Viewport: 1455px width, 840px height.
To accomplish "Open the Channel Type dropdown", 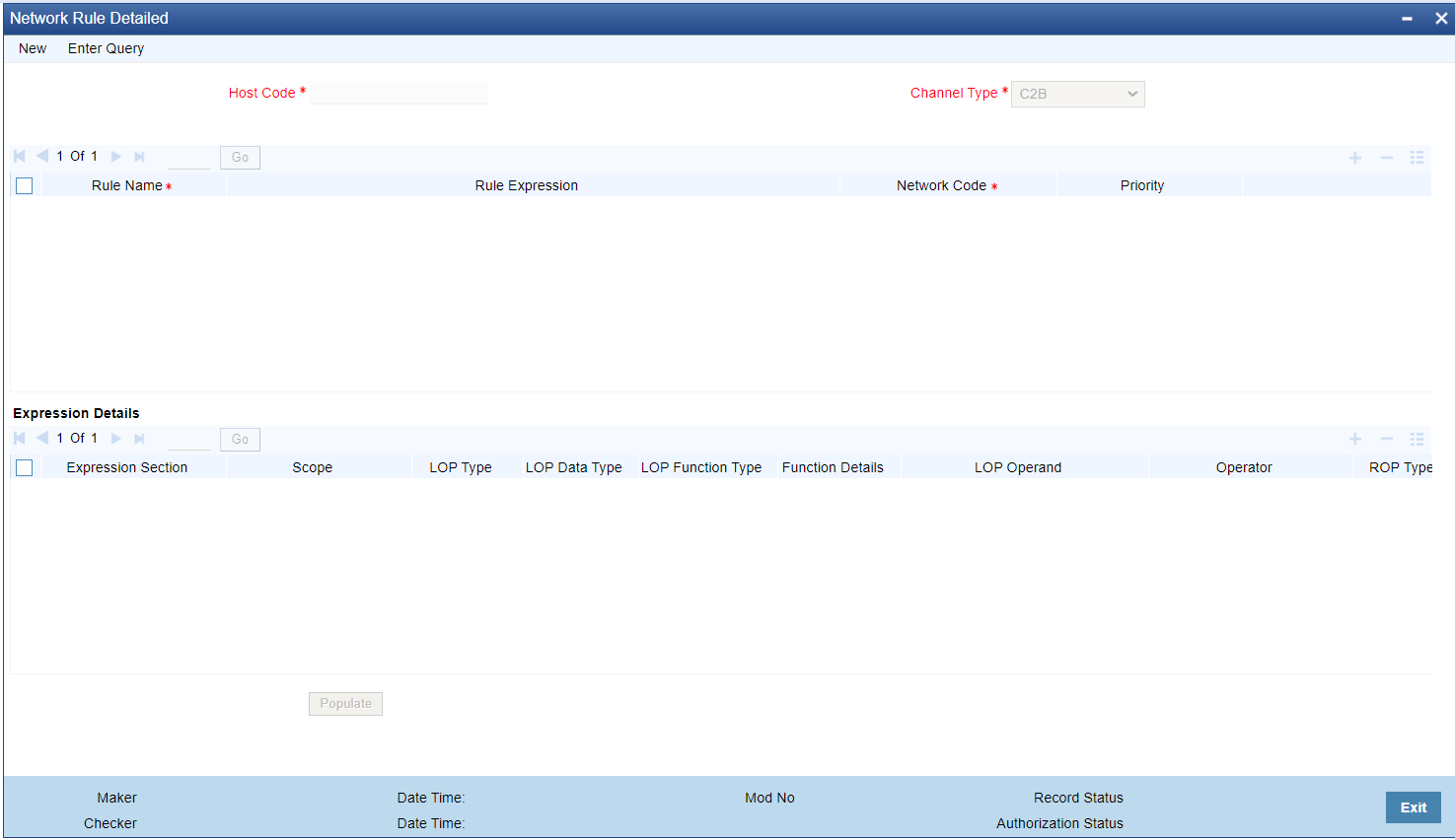I will pos(1078,94).
